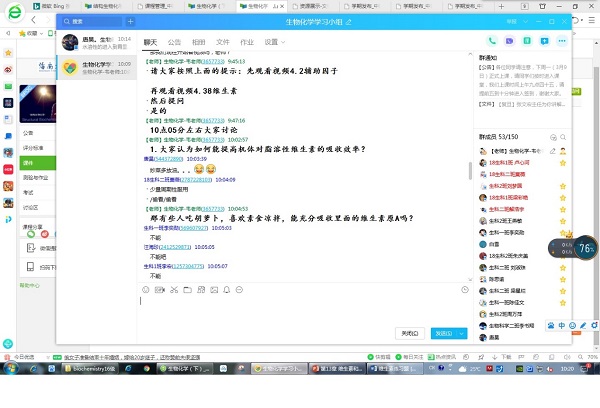The image size is (600, 408).
Task: Switch to the 公告 tab
Action: point(175,42)
